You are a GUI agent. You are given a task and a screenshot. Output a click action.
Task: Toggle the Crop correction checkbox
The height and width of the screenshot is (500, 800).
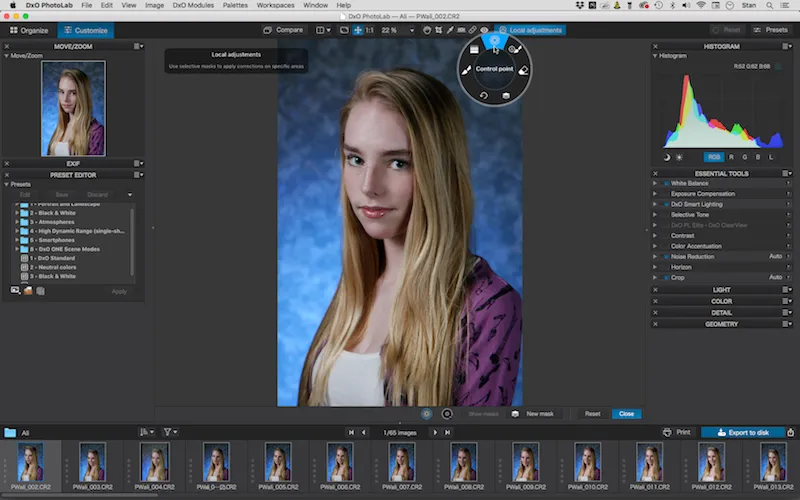[x=666, y=278]
